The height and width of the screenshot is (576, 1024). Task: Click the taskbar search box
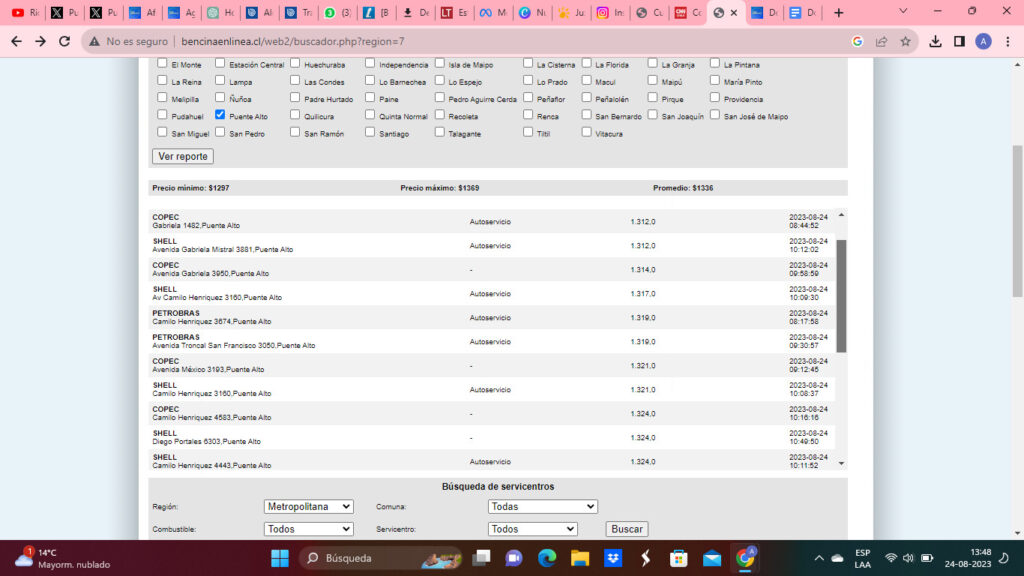[380, 558]
